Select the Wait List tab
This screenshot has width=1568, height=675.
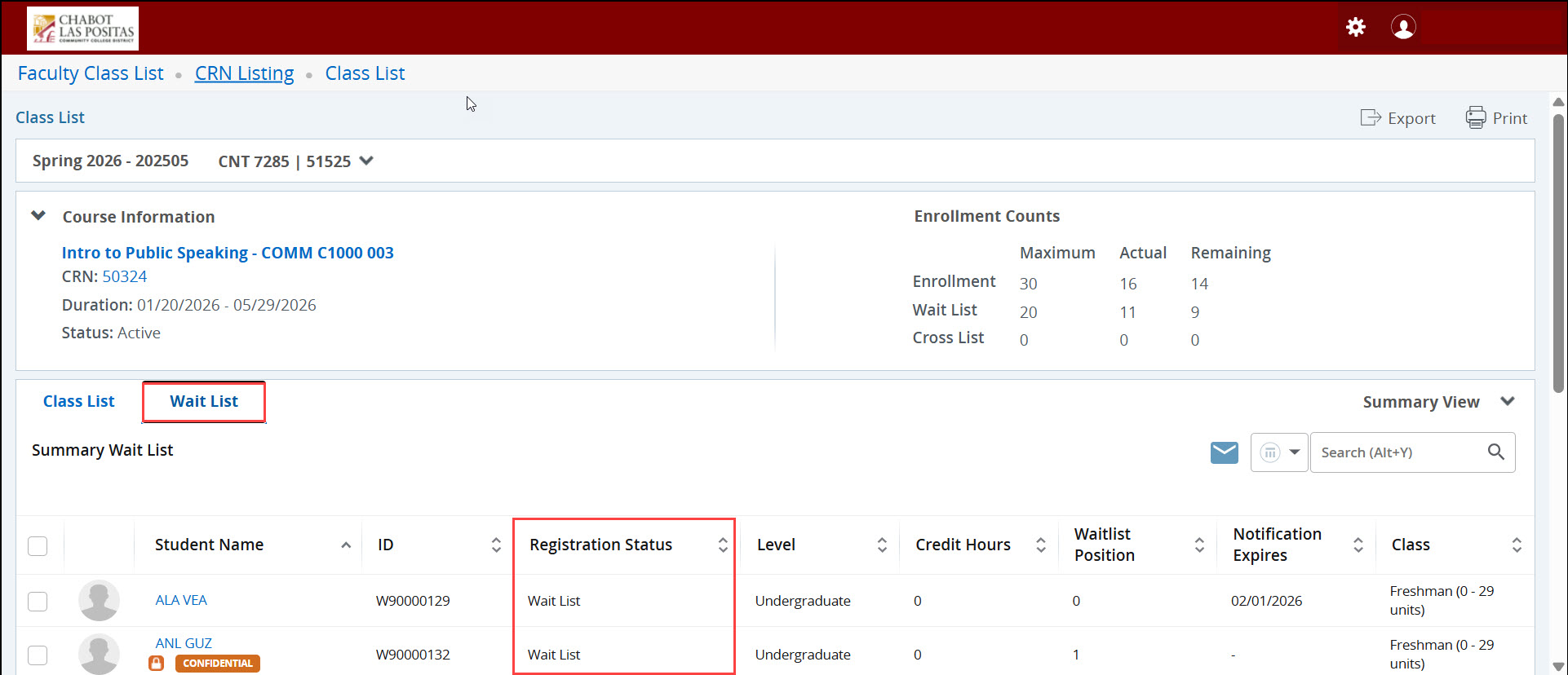[x=204, y=402]
